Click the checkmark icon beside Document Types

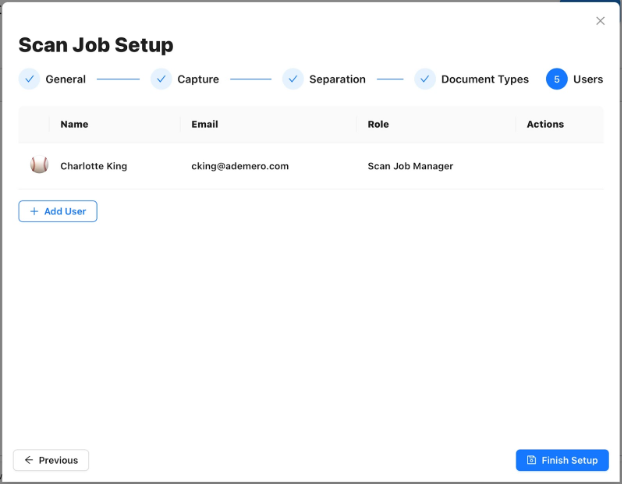click(425, 79)
